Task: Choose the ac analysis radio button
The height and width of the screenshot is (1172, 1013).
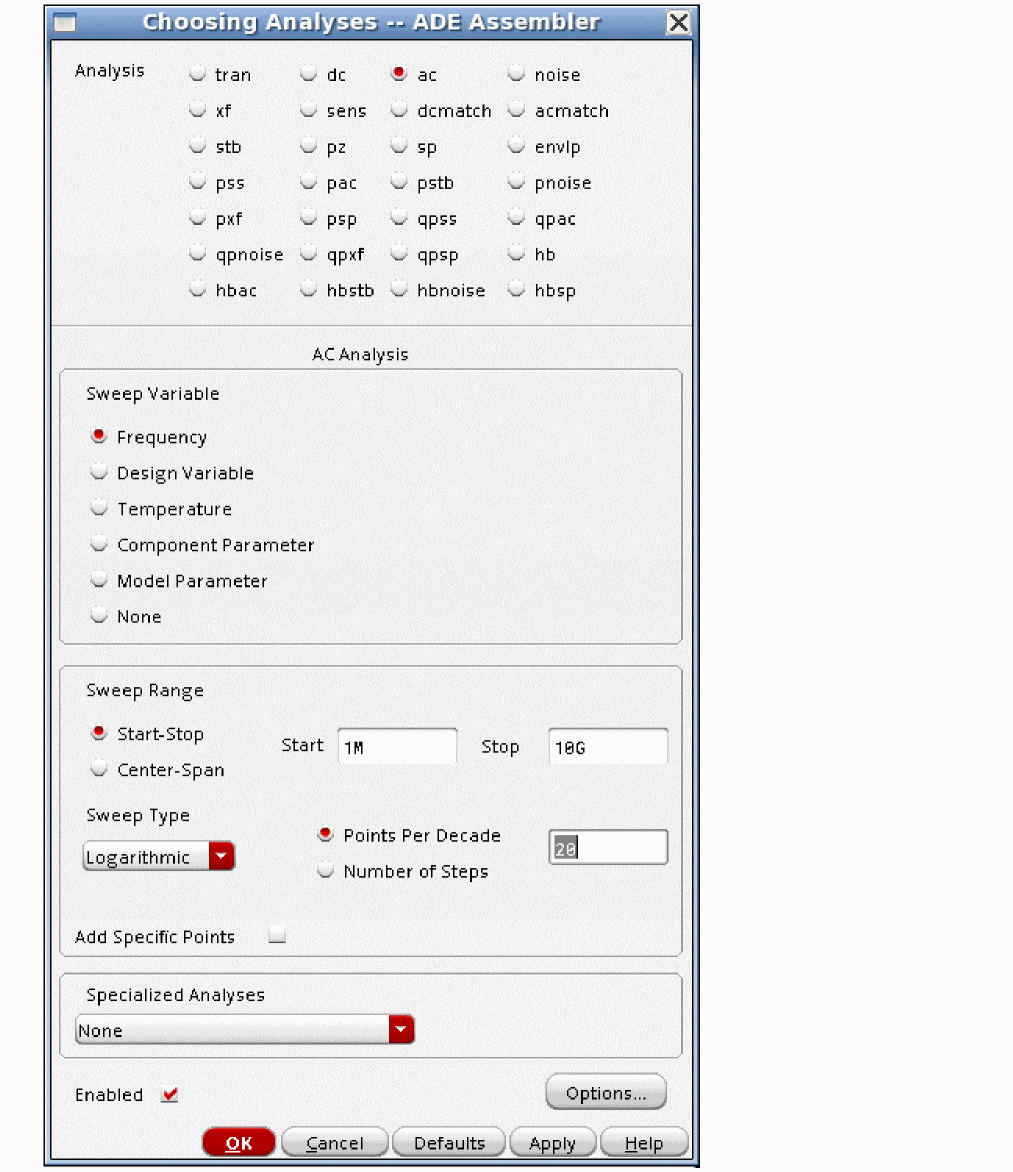Action: point(399,74)
